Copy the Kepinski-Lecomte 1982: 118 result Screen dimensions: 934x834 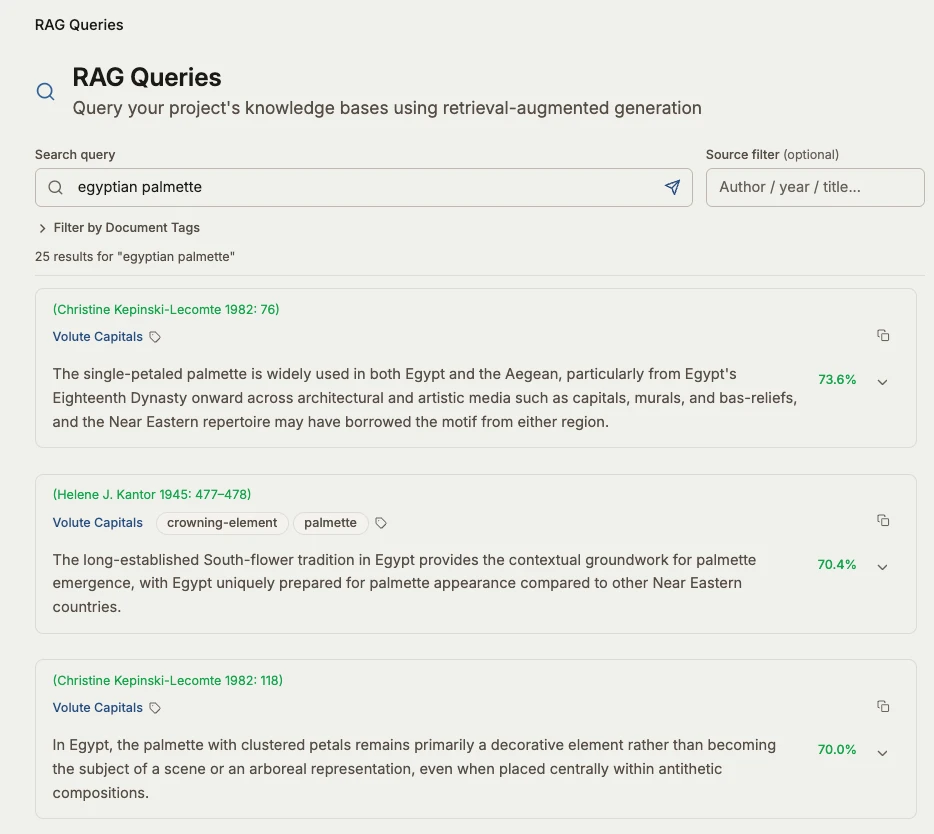(x=883, y=707)
